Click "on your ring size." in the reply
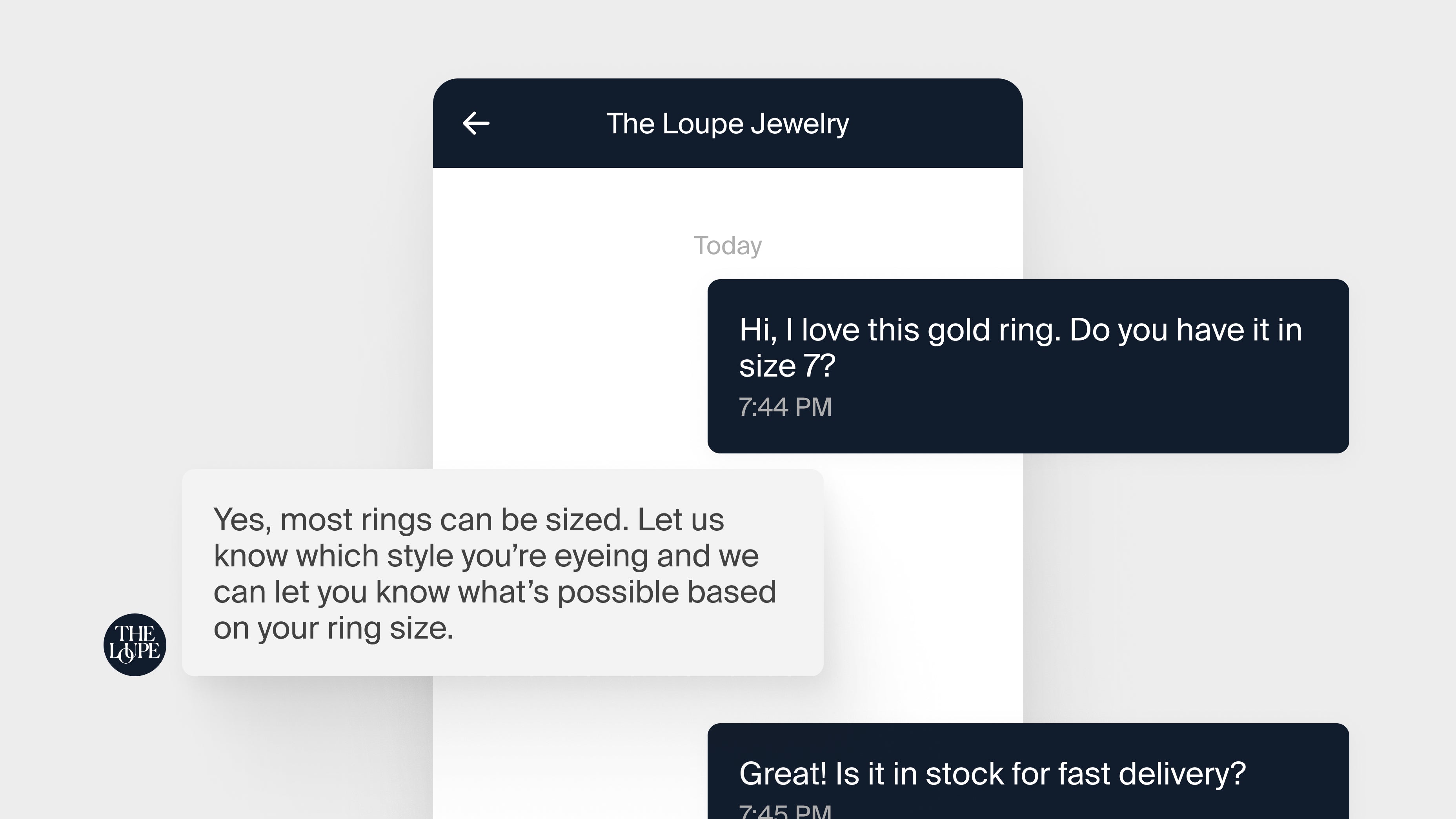 pyautogui.click(x=333, y=628)
